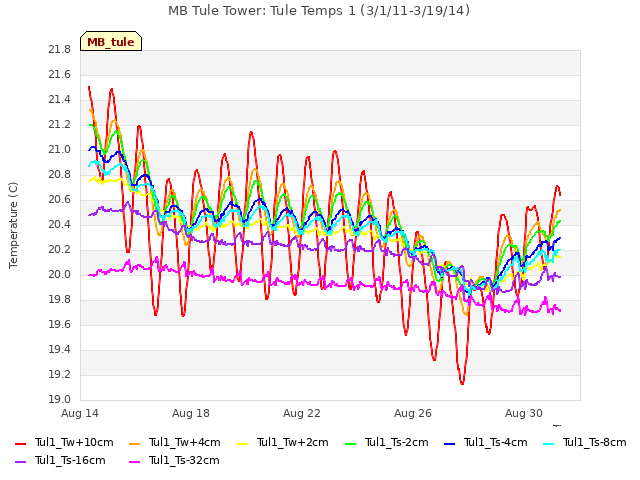Click the Aug 26 x-axis tick label
Screen dimensions: 640x480
pos(413,413)
